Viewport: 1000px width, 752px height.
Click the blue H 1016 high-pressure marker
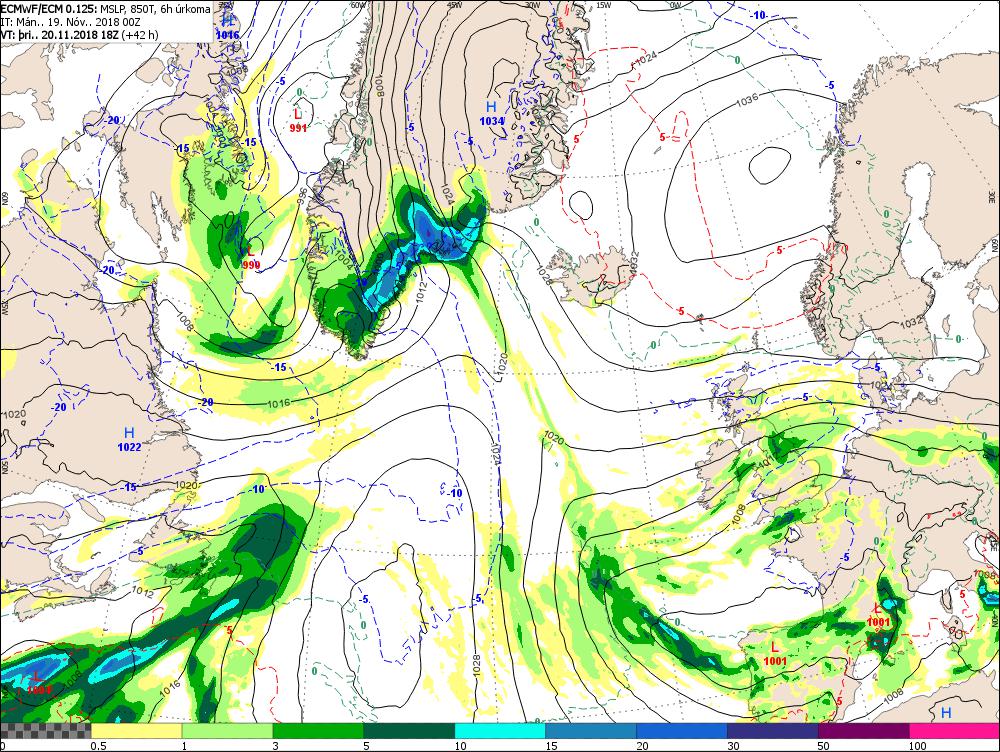(227, 29)
